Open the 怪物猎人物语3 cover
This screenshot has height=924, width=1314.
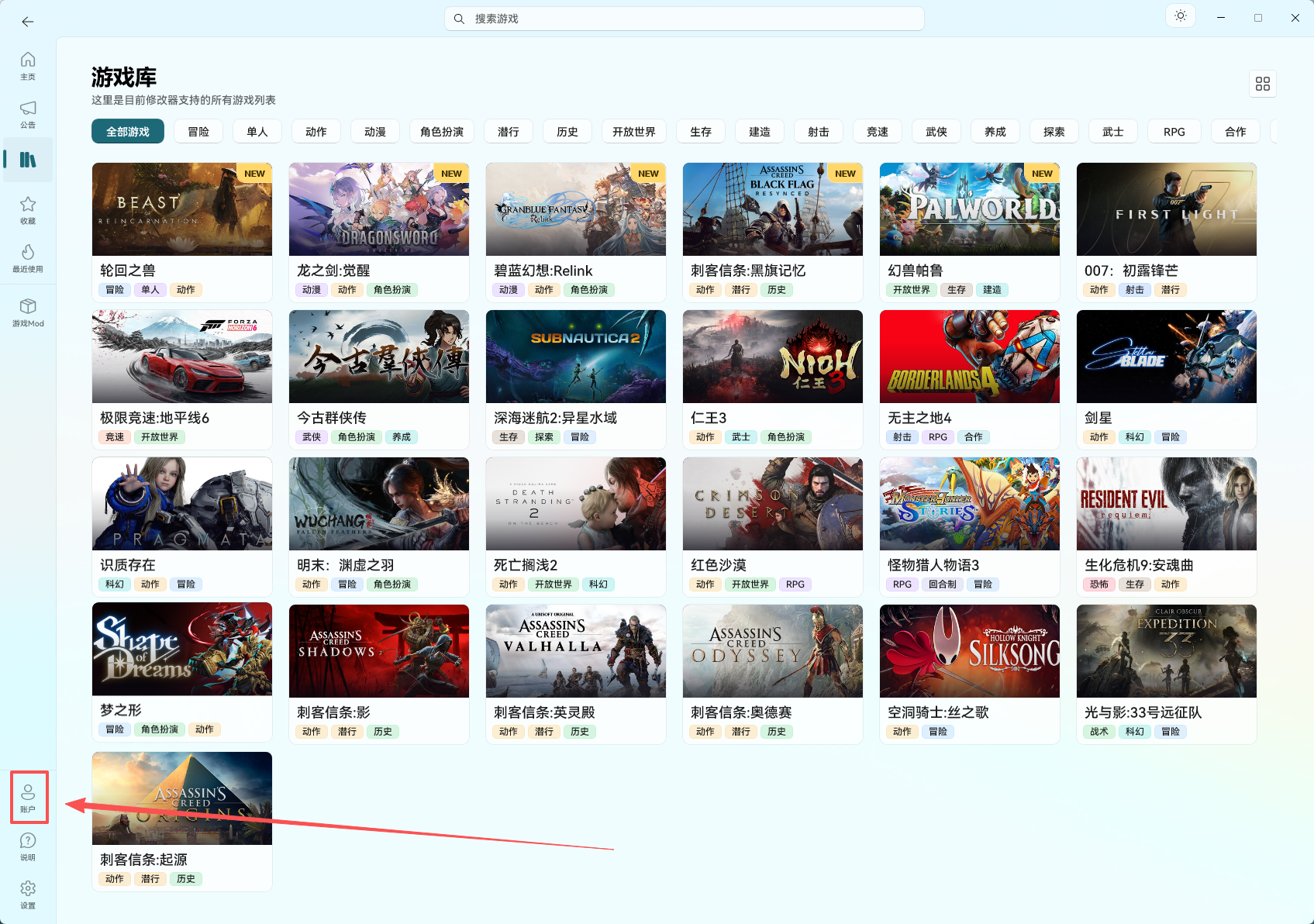pyautogui.click(x=970, y=504)
